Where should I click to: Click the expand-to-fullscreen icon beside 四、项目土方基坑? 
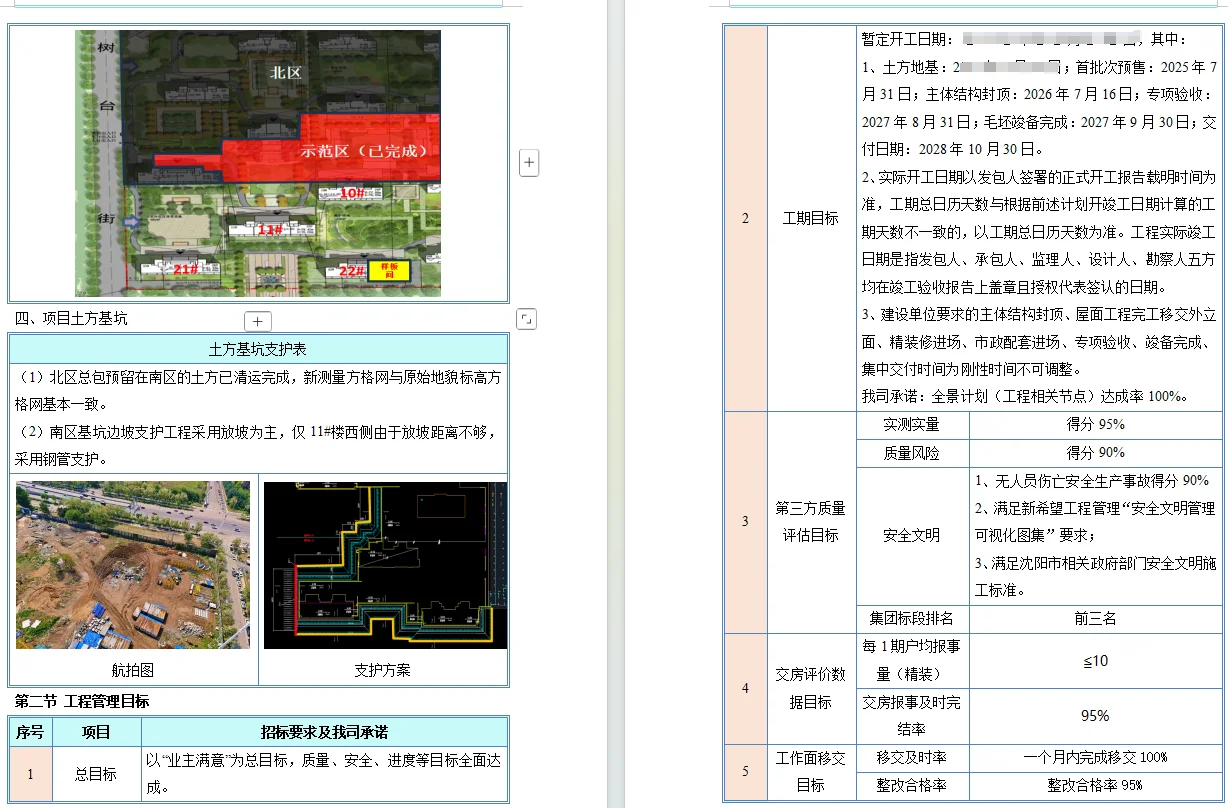(x=528, y=318)
